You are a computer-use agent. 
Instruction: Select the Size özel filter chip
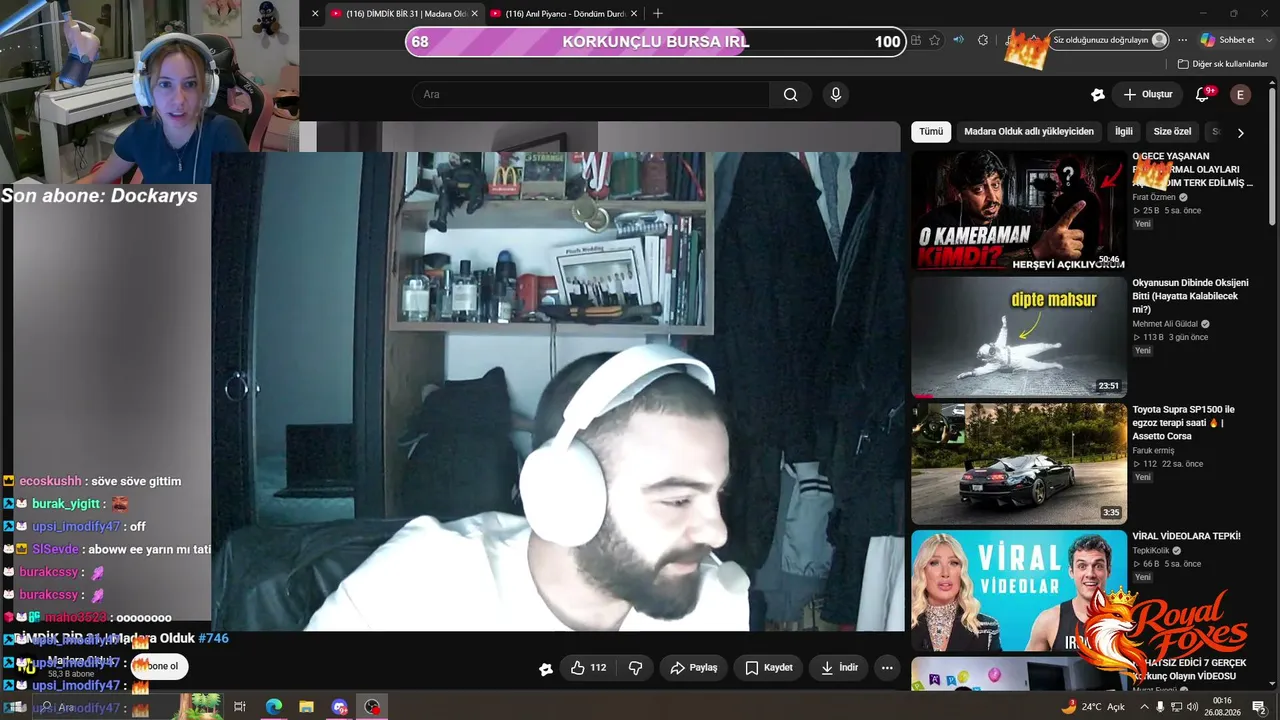coord(1172,132)
